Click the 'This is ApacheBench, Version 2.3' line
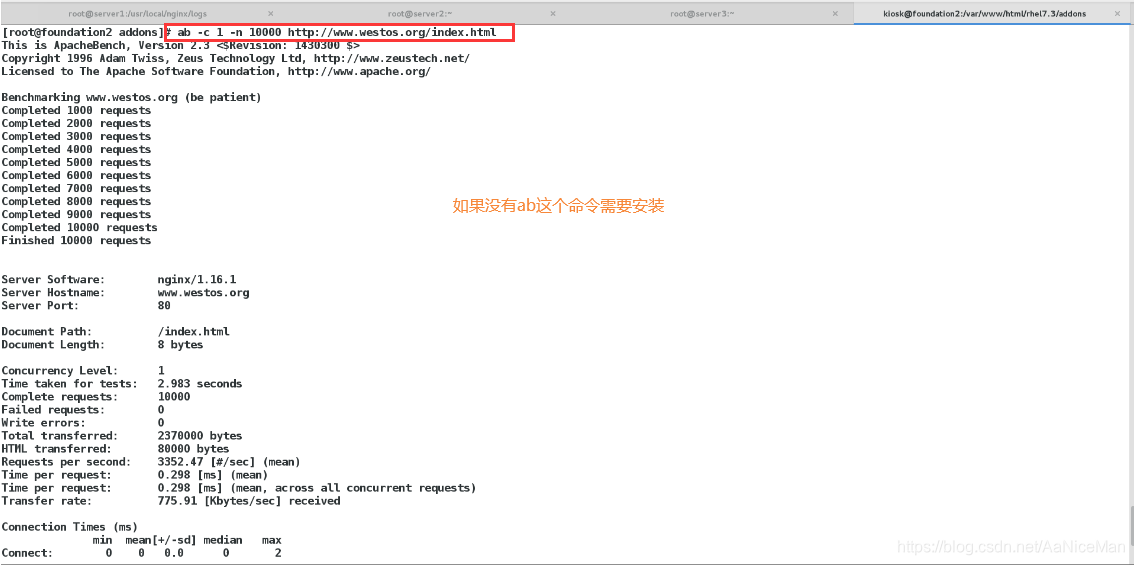Screen dimensions: 1134x565 point(180,46)
